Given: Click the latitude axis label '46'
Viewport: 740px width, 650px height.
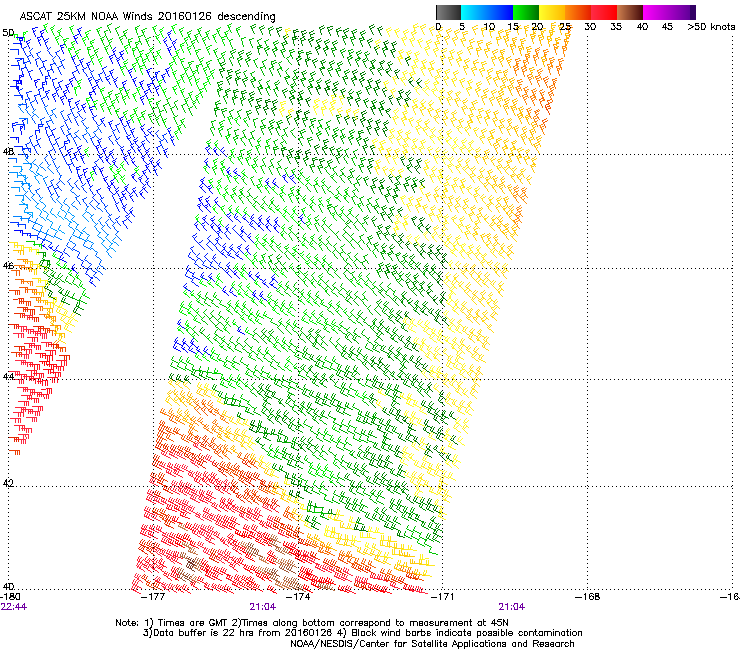Looking at the screenshot, I should tap(8, 266).
